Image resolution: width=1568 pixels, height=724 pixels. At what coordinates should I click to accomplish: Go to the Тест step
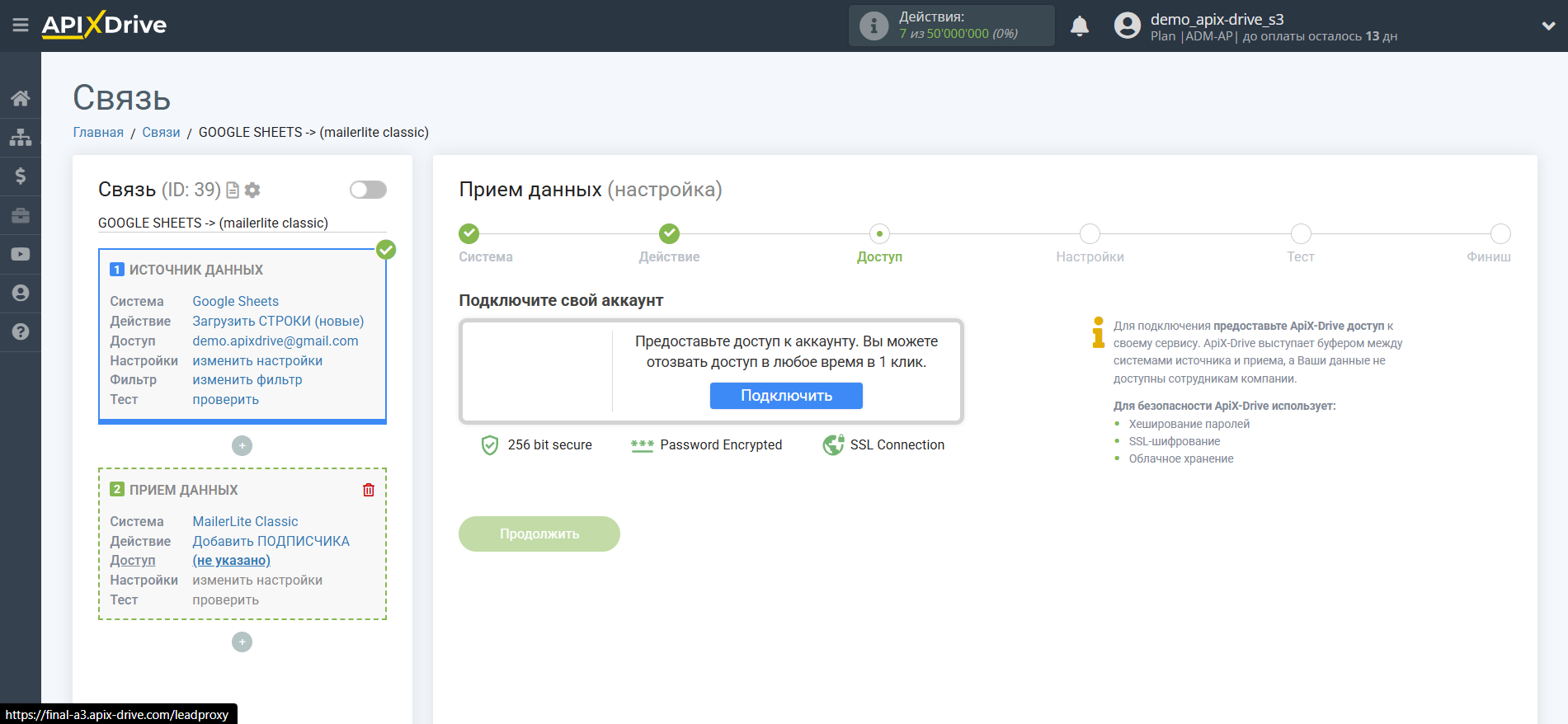1301,233
